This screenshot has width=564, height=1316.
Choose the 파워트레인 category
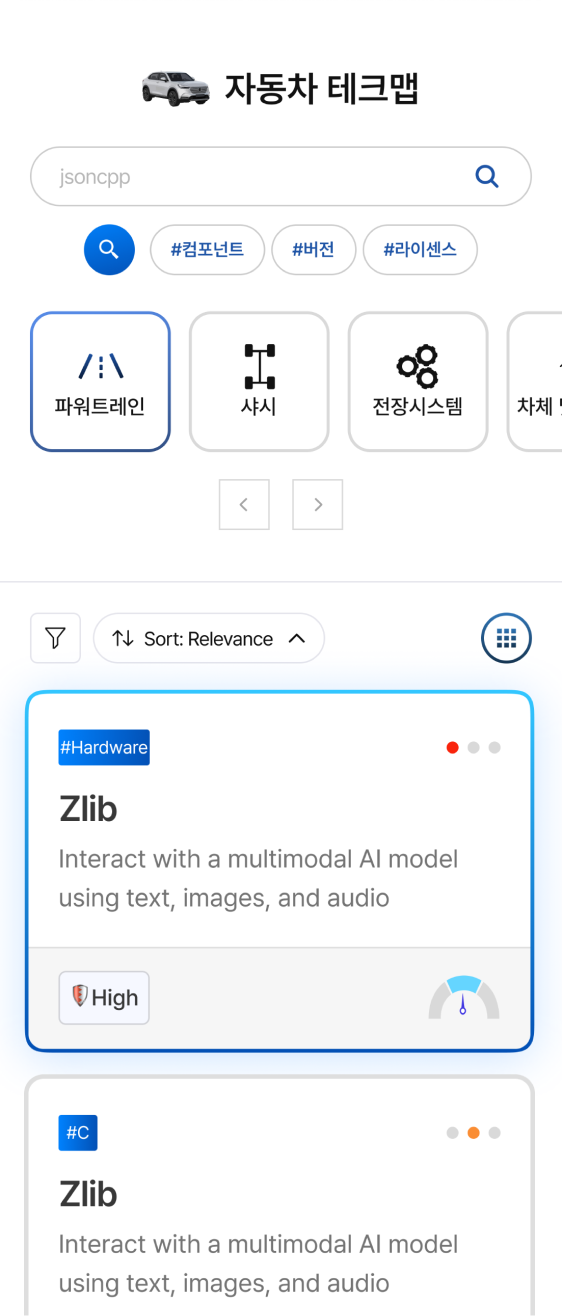tap(101, 382)
